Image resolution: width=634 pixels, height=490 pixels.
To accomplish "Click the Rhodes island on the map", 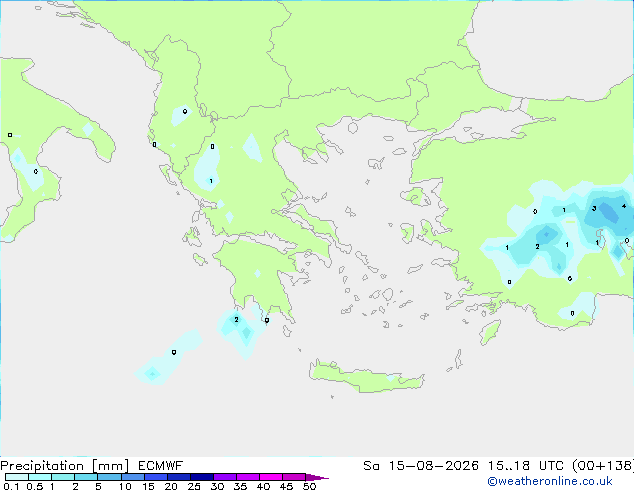I will click(x=490, y=332).
